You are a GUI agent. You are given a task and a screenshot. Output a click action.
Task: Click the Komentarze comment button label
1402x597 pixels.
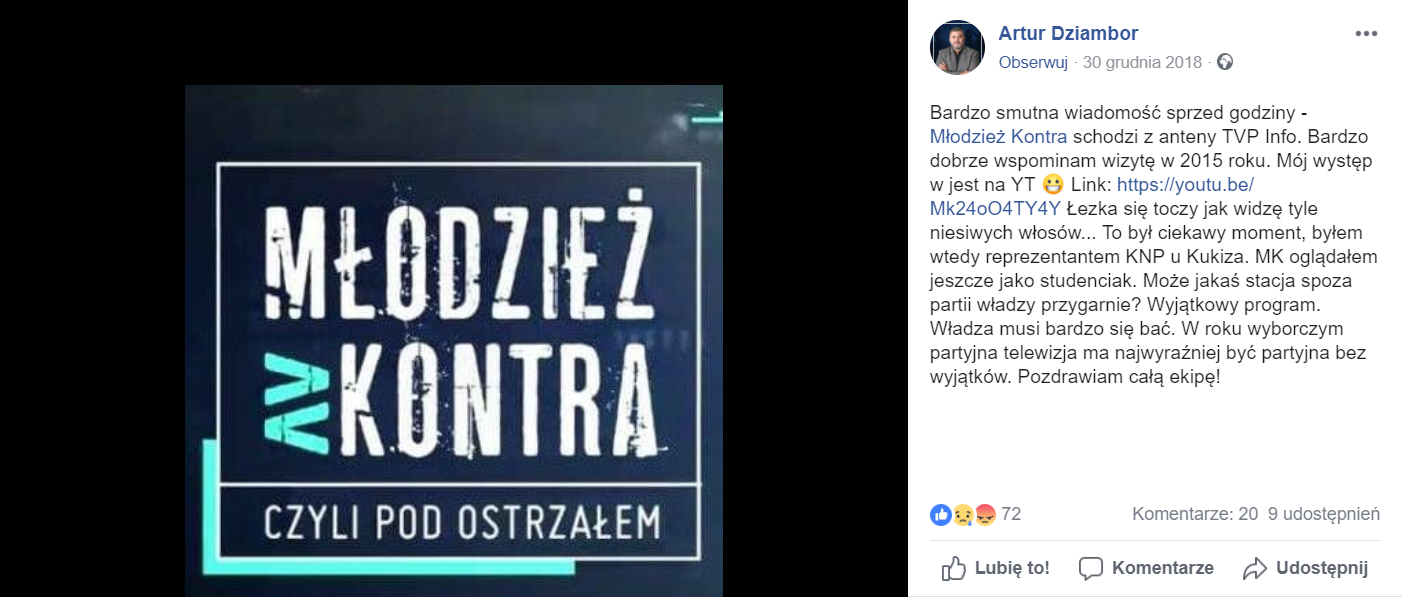[x=1162, y=568]
